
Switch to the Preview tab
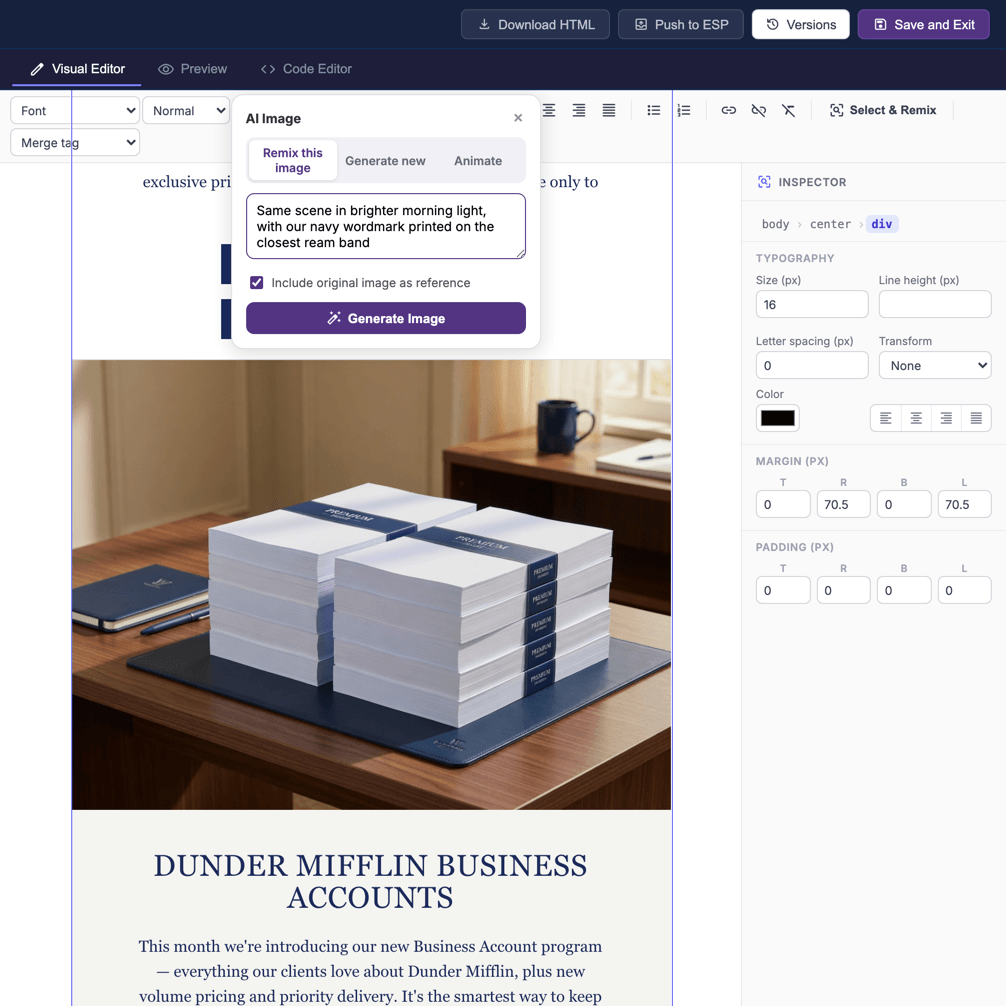tap(192, 69)
